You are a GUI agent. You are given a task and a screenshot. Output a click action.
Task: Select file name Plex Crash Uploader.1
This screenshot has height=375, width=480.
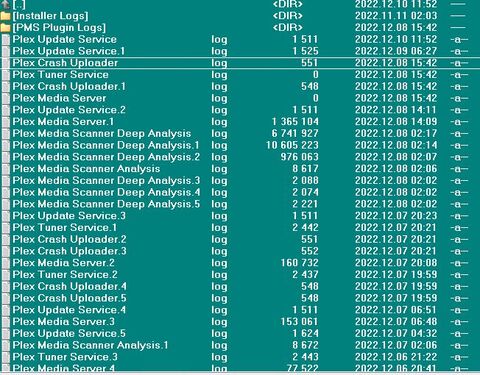point(69,86)
